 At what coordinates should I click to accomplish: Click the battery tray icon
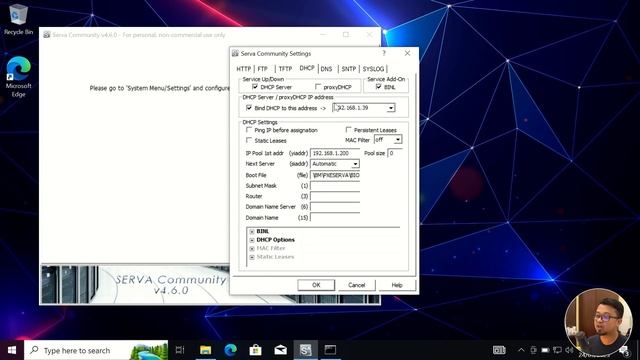tap(545, 350)
